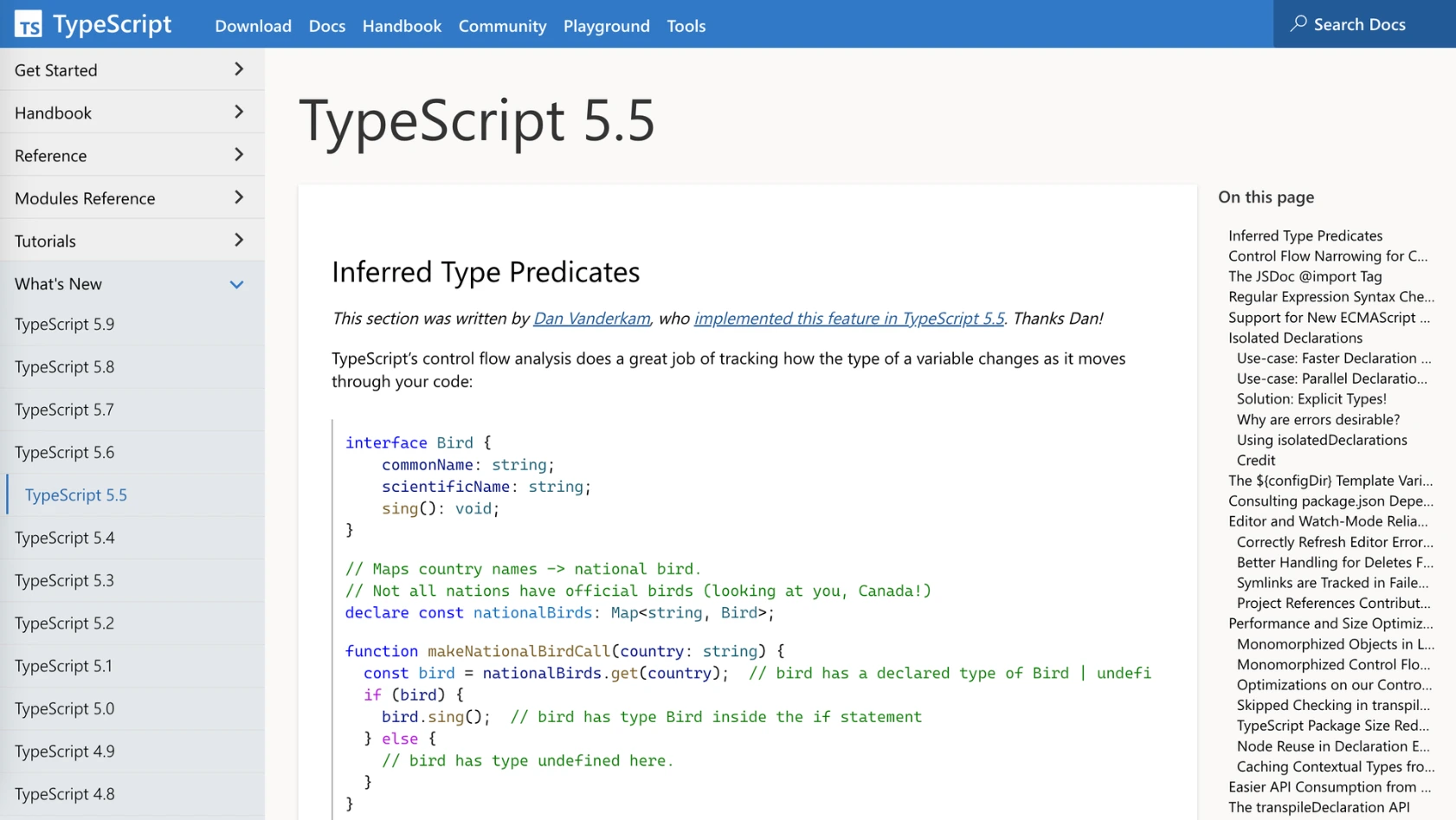
Task: Select TypeScript 5.9 release notes
Action: click(x=65, y=324)
